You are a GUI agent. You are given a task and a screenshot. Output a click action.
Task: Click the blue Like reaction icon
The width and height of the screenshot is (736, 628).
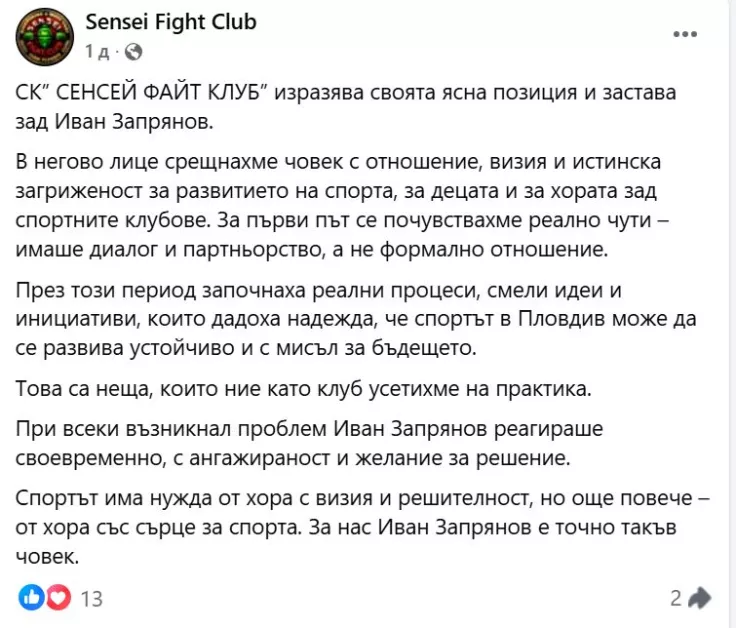click(31, 598)
